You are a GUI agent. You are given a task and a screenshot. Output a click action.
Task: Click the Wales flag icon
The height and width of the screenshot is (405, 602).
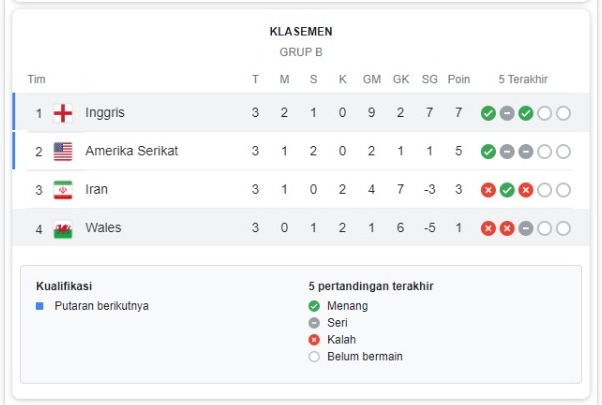pyautogui.click(x=63, y=229)
